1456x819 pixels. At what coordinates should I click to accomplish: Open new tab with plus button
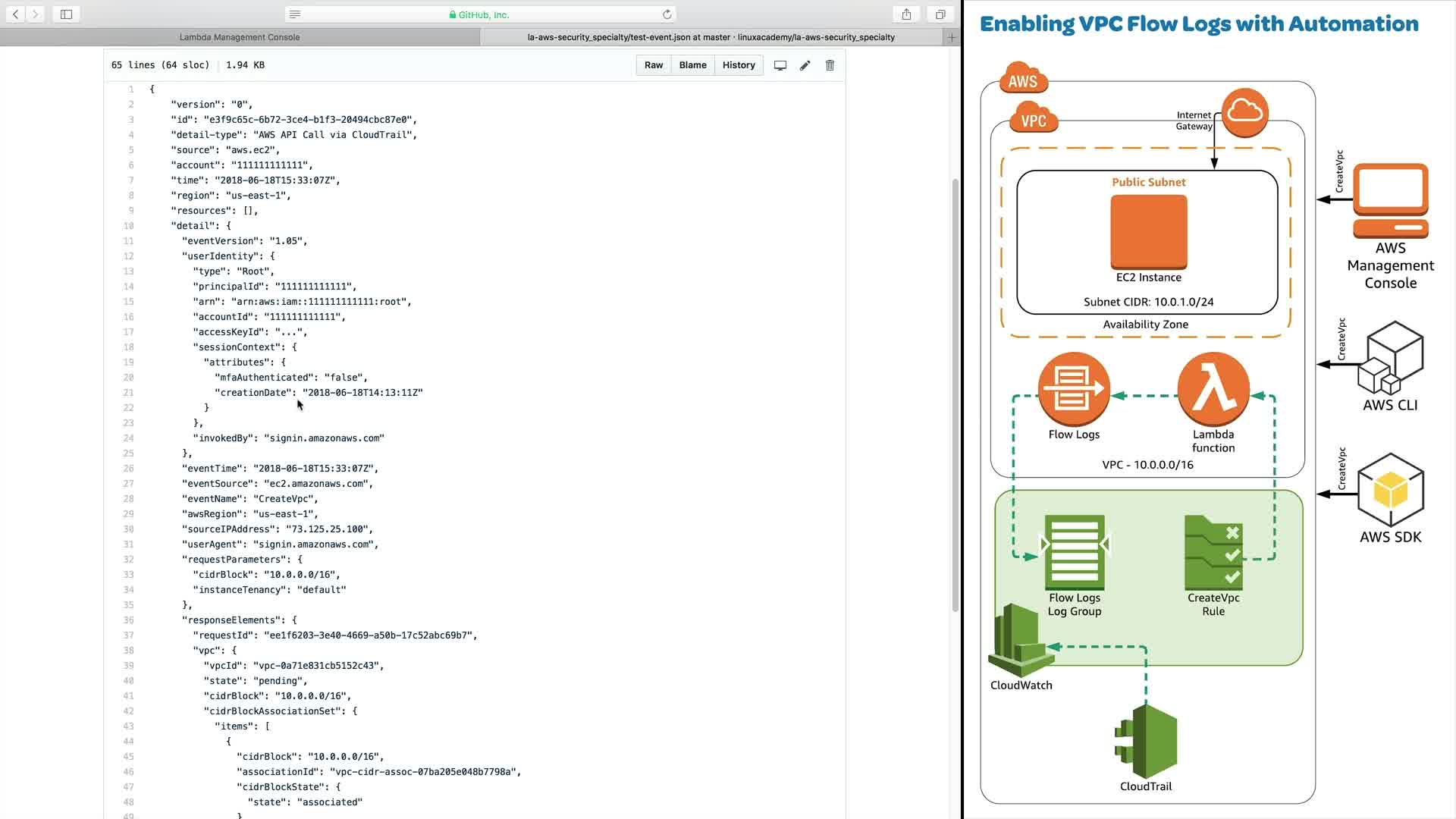[952, 37]
